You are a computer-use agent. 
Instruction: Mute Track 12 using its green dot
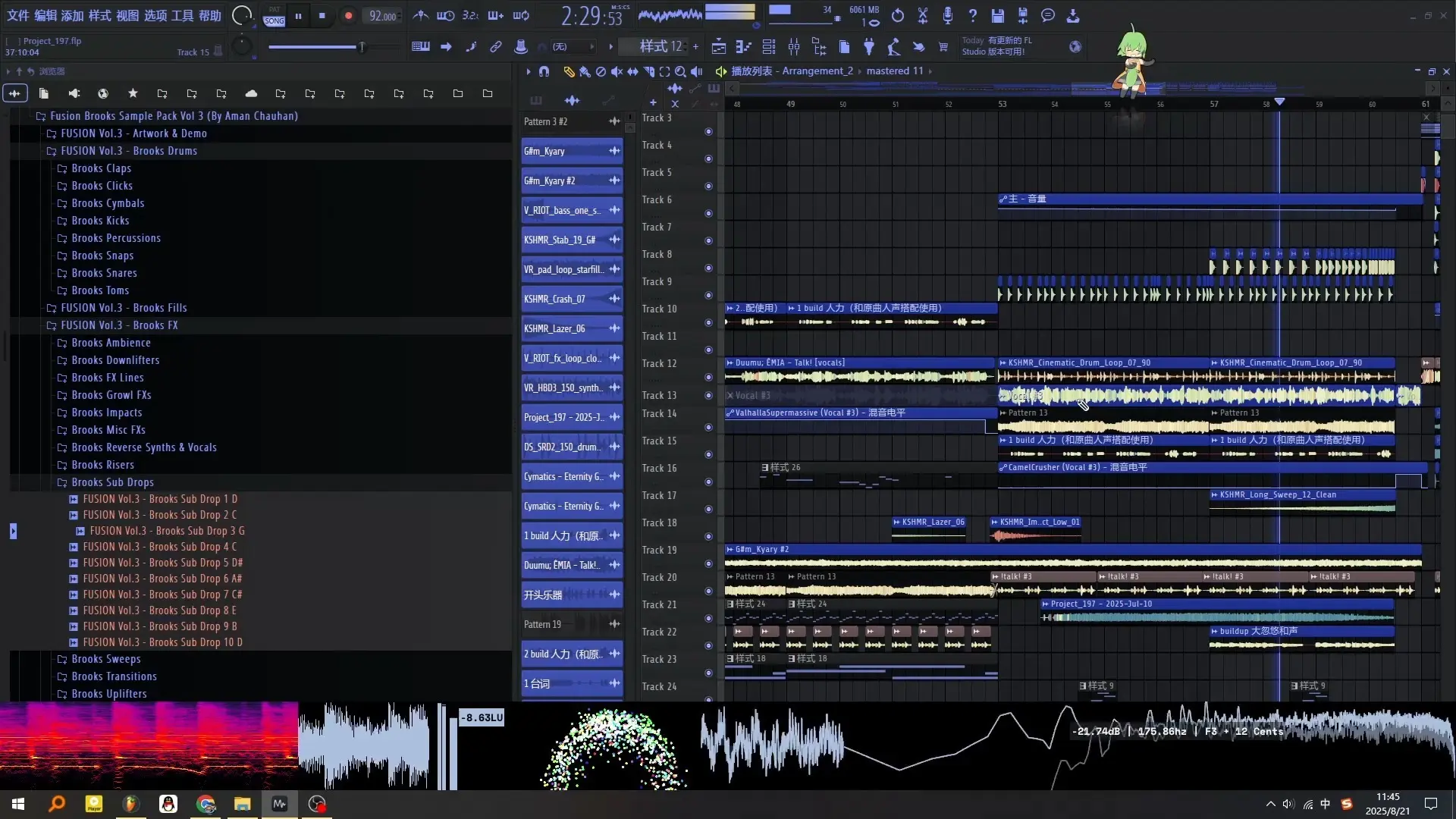[708, 378]
